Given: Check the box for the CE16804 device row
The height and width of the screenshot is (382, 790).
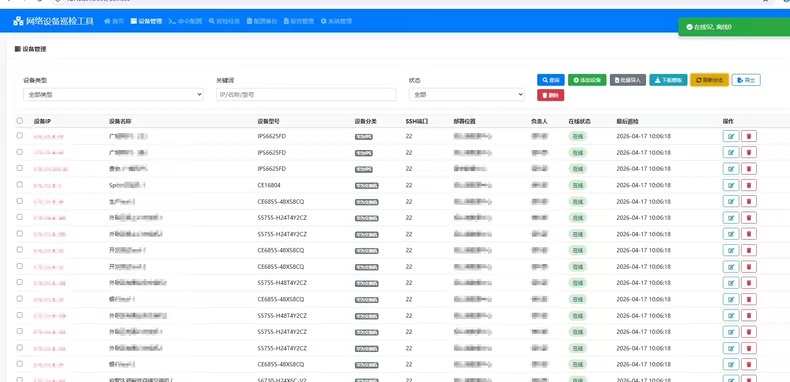Looking at the screenshot, I should coord(20,184).
